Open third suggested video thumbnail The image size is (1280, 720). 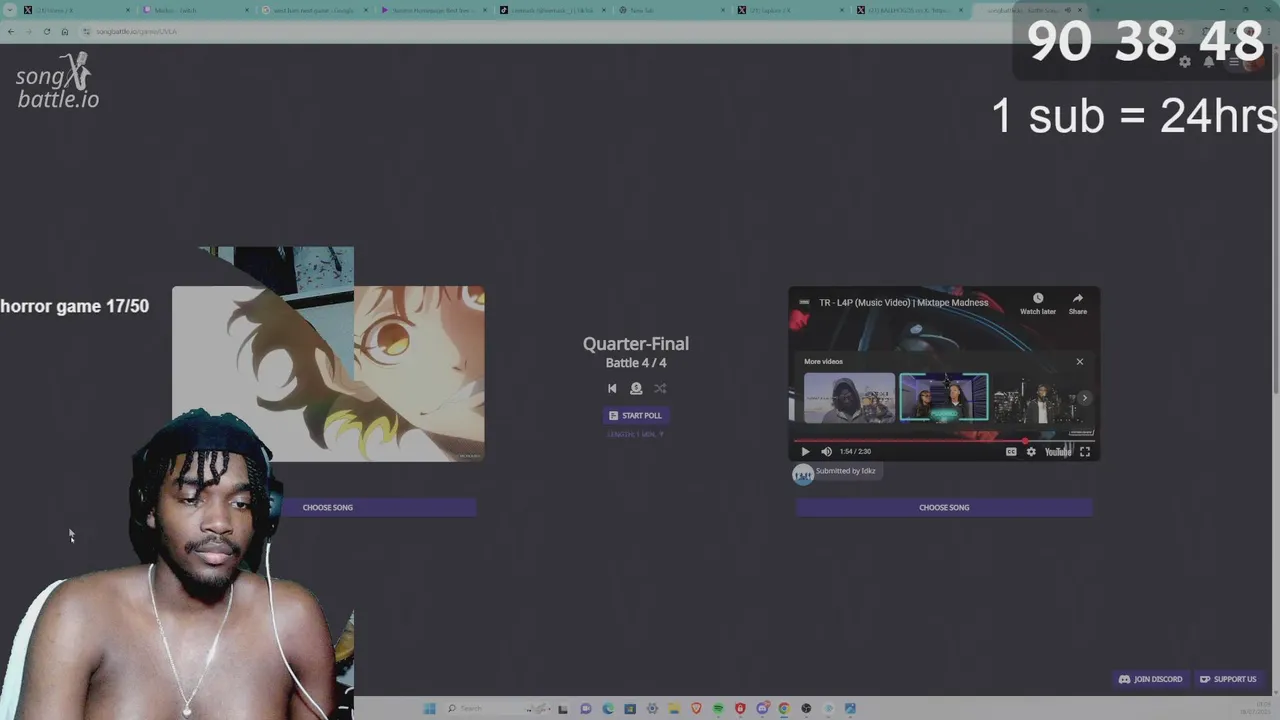pyautogui.click(x=1036, y=398)
